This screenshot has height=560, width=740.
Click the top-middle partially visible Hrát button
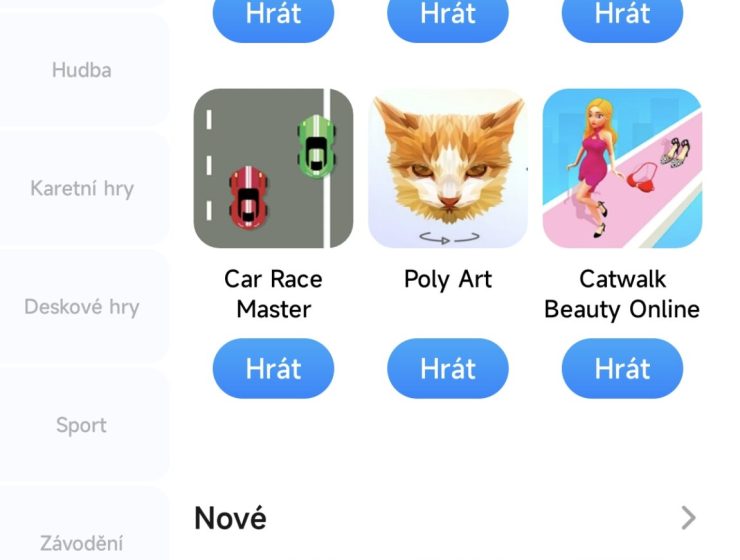coord(448,19)
